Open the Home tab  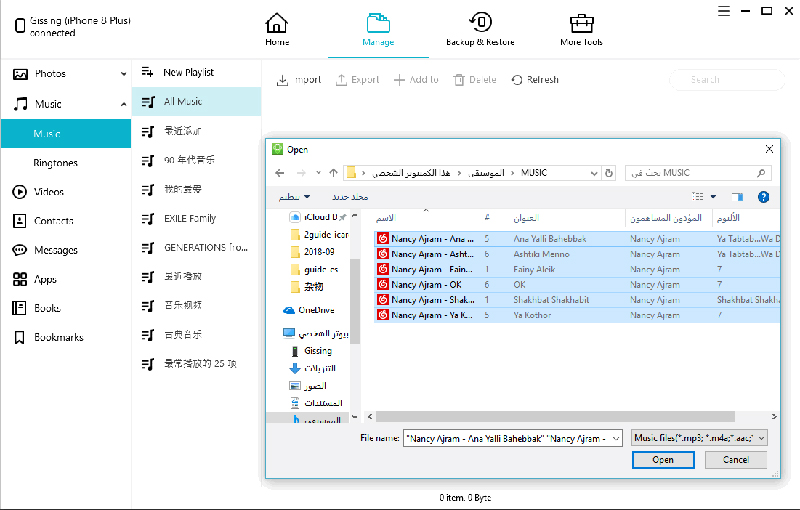(277, 29)
